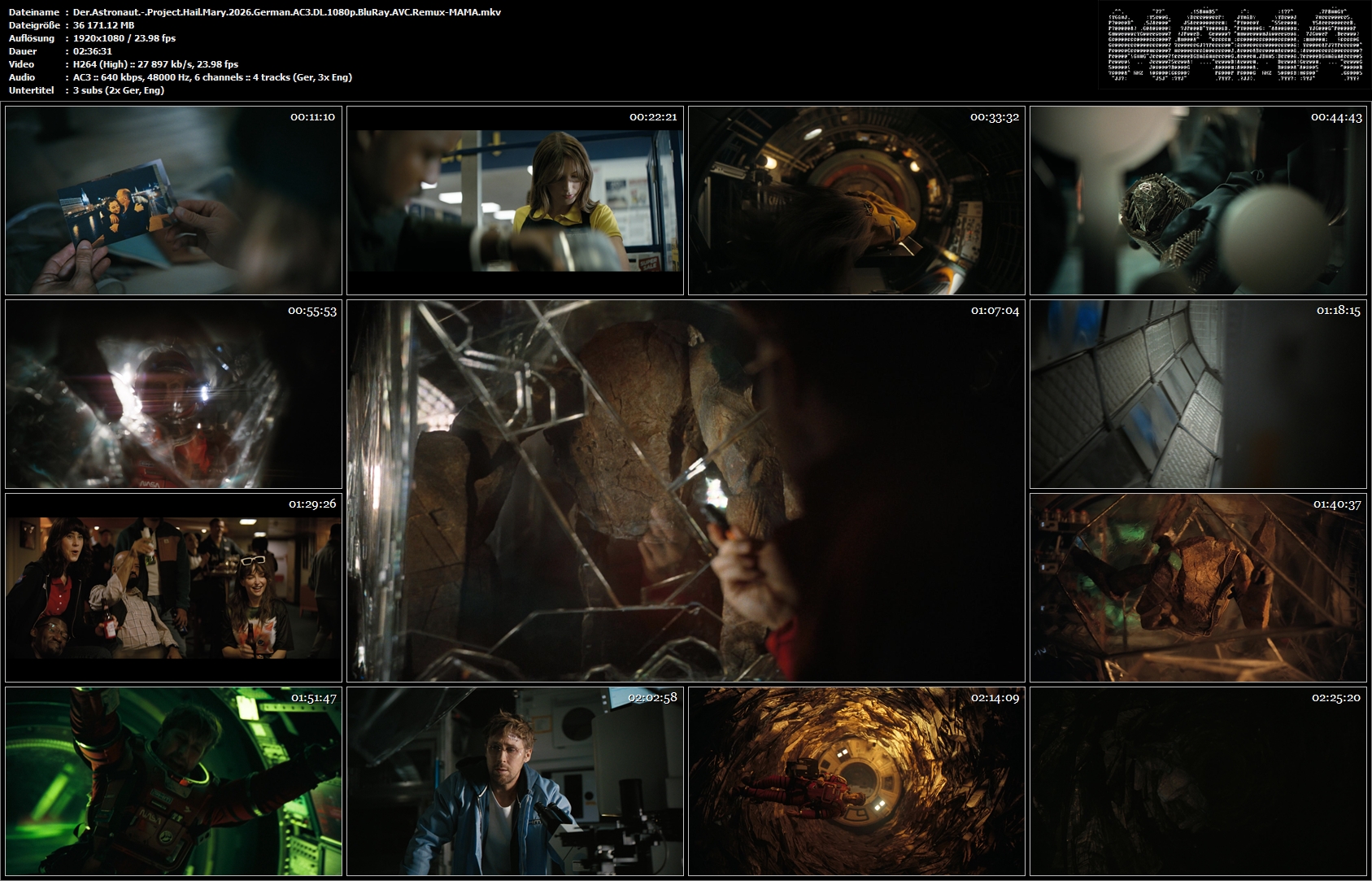Click the thumbnail at 00:44:43
This screenshot has height=881, width=1372.
coord(1198,200)
